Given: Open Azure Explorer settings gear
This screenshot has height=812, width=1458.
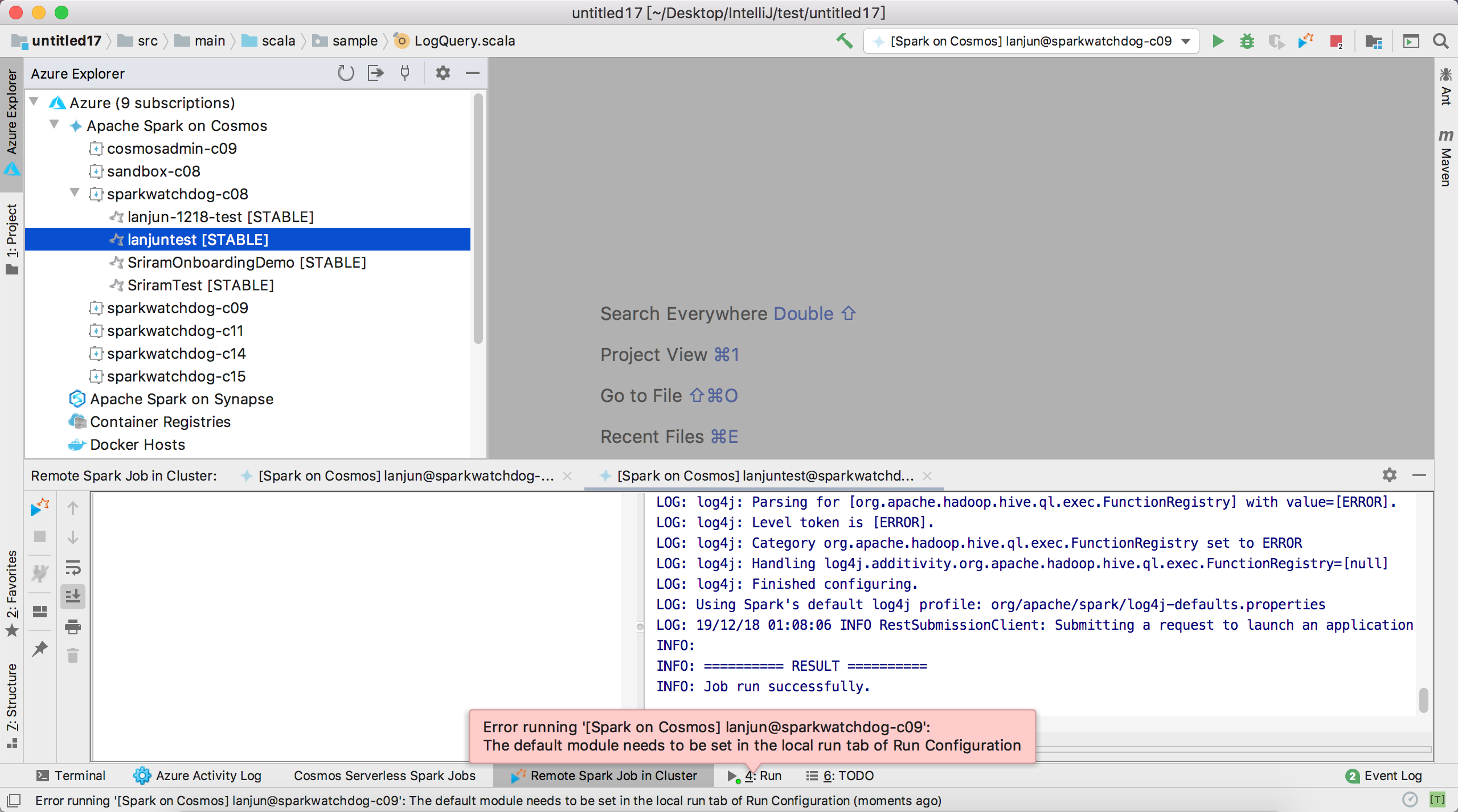Looking at the screenshot, I should [x=443, y=73].
